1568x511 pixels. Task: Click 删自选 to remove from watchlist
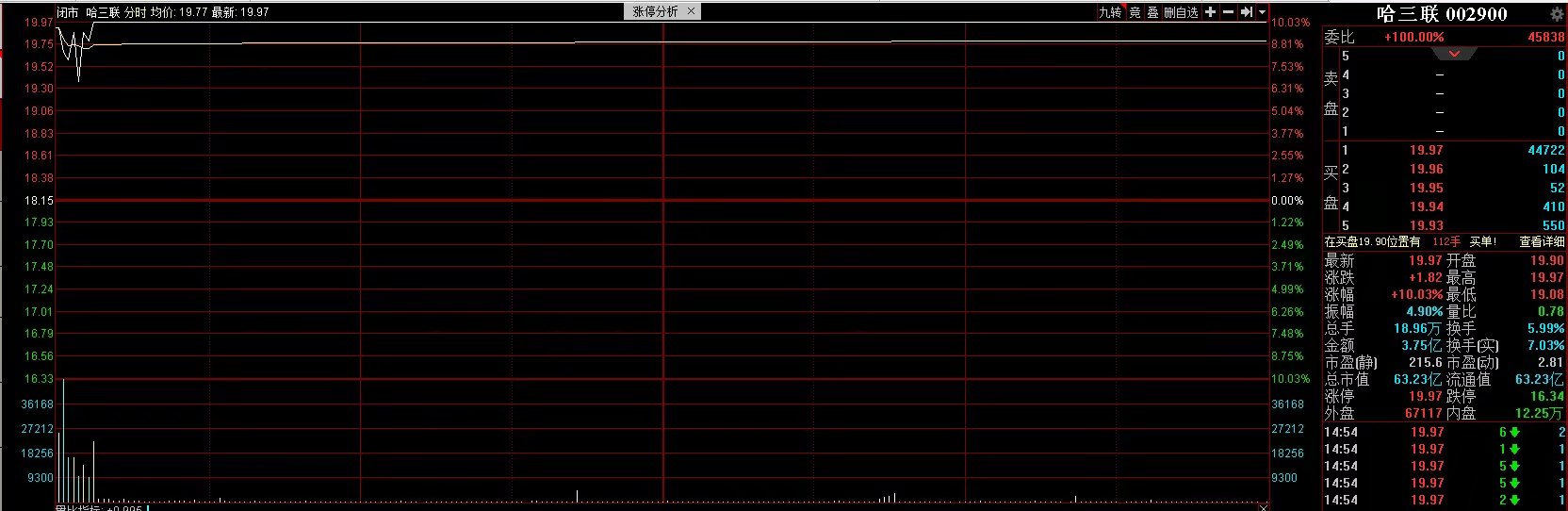1180,12
